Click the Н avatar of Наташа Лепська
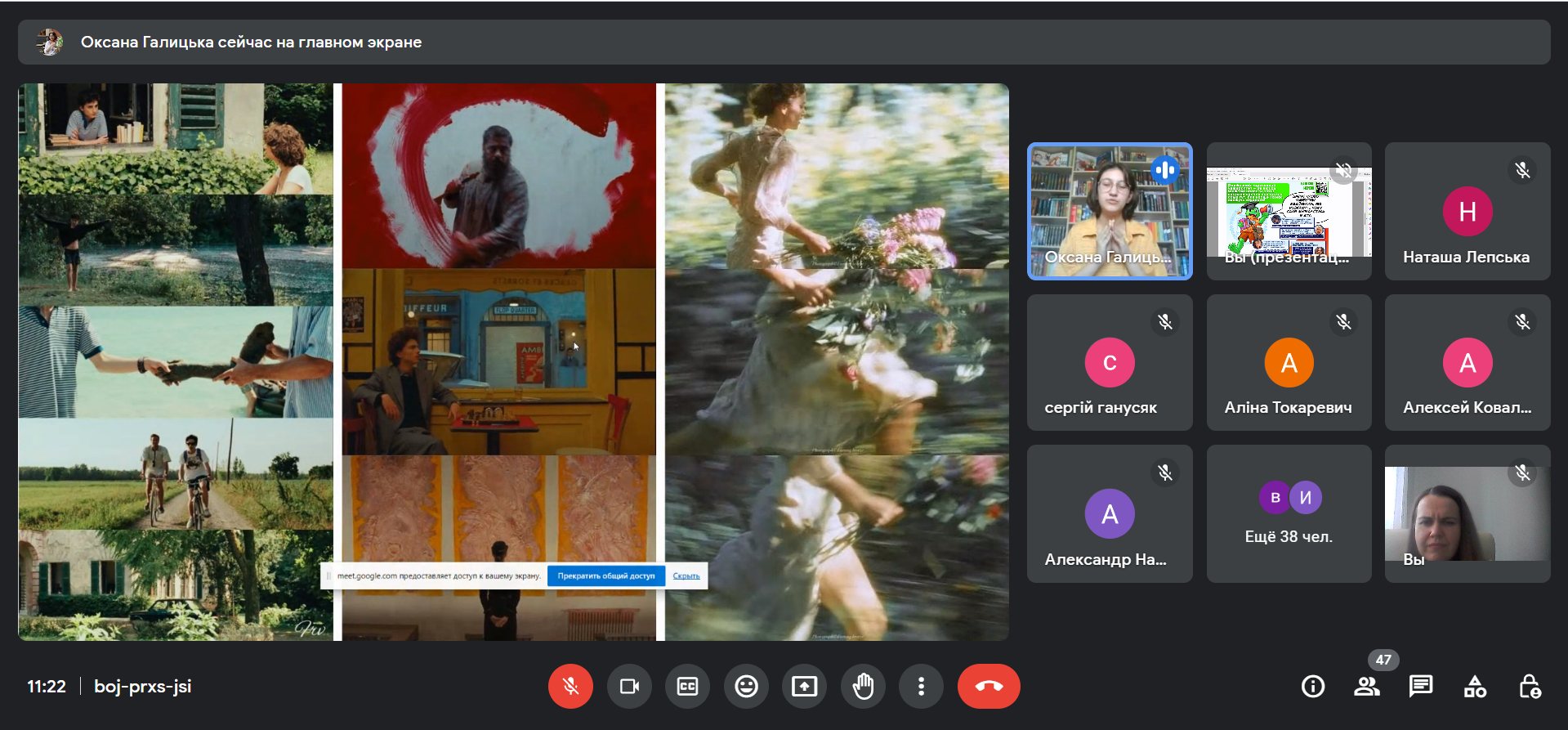Viewport: 1568px width, 730px height. tap(1467, 212)
